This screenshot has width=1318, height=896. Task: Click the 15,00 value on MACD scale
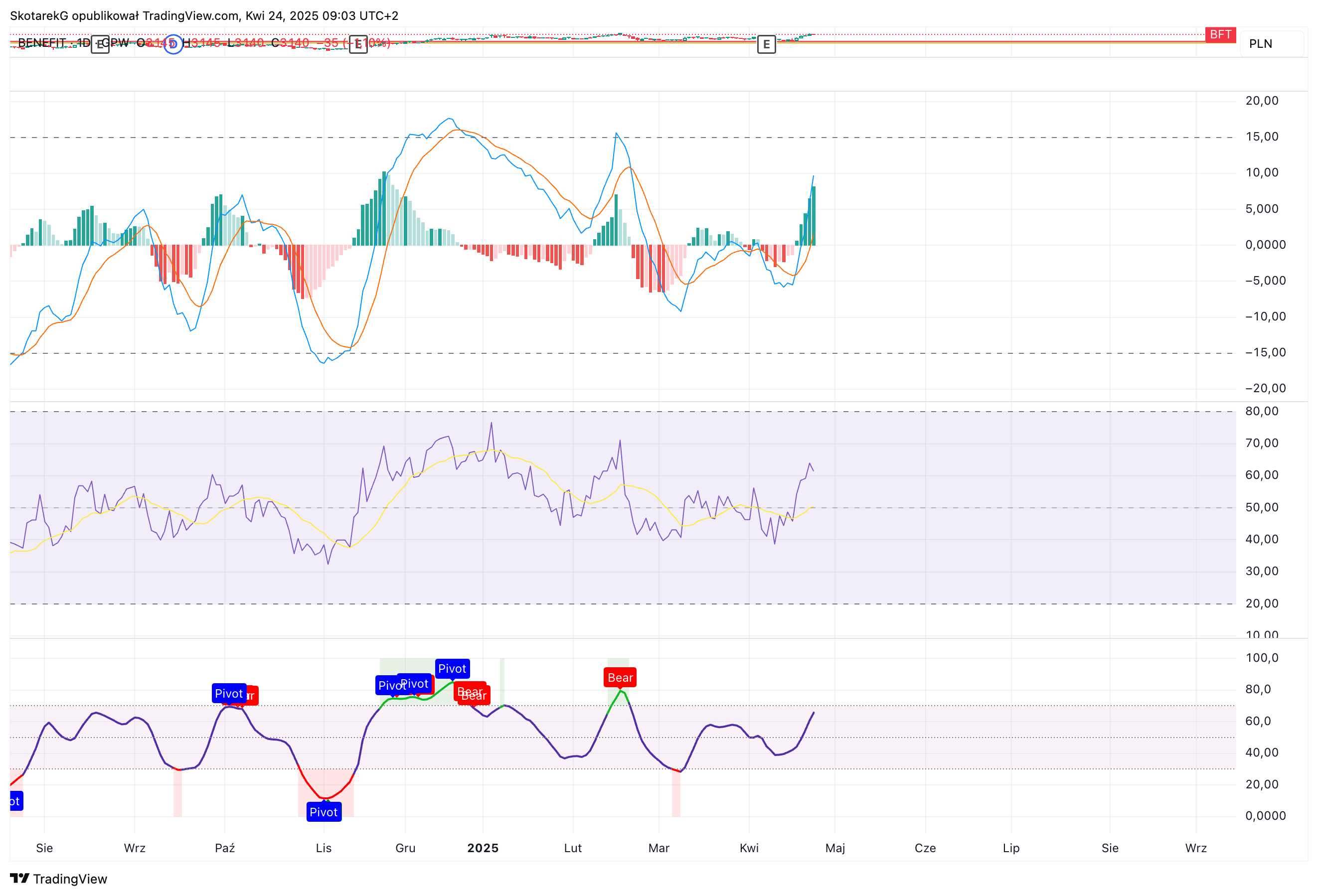tap(1261, 137)
